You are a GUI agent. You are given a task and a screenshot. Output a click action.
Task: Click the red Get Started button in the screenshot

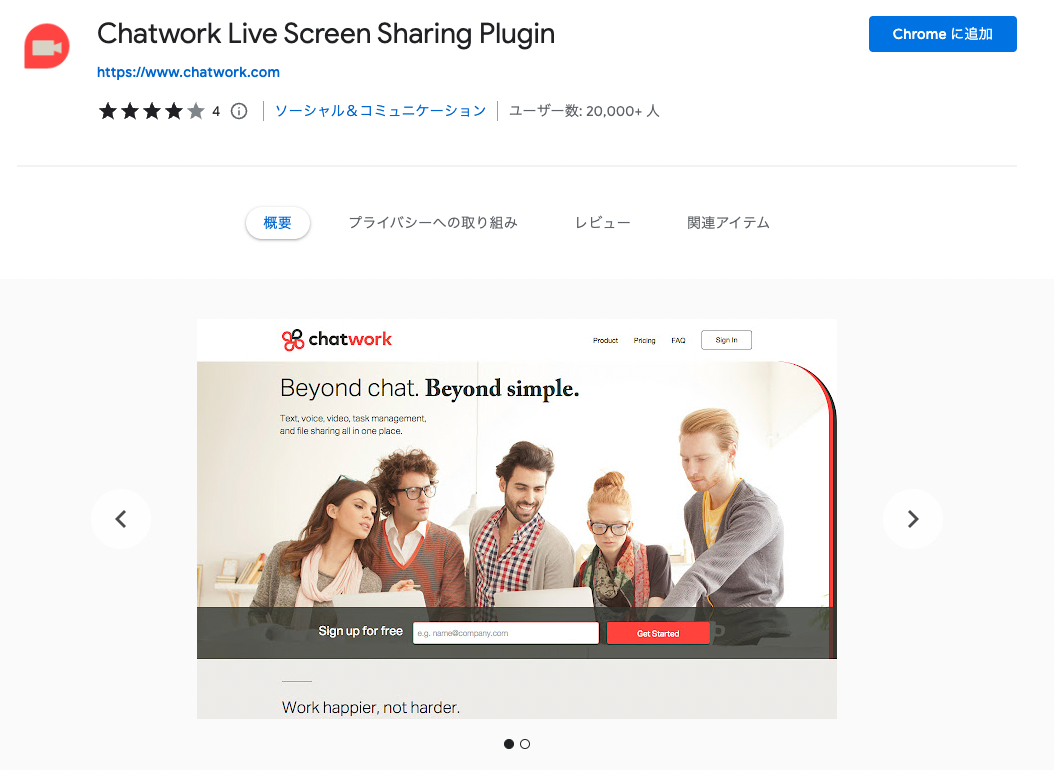click(658, 632)
